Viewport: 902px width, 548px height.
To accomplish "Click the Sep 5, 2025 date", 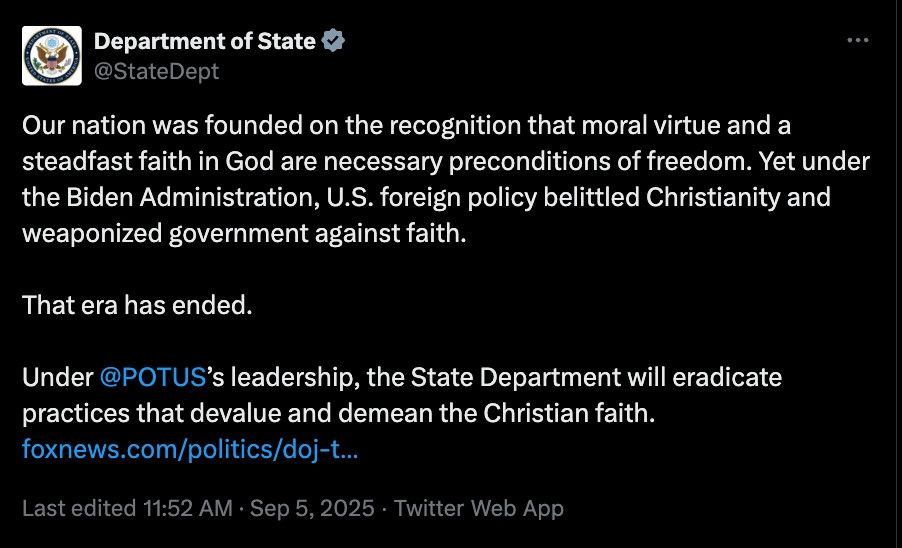I will click(313, 508).
